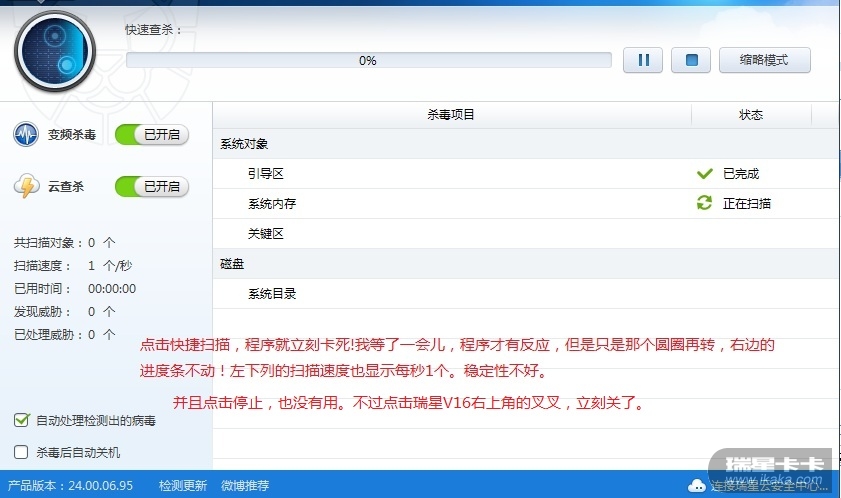The width and height of the screenshot is (841, 498).
Task: Select the 磁盘 group row
Action: coord(526,263)
